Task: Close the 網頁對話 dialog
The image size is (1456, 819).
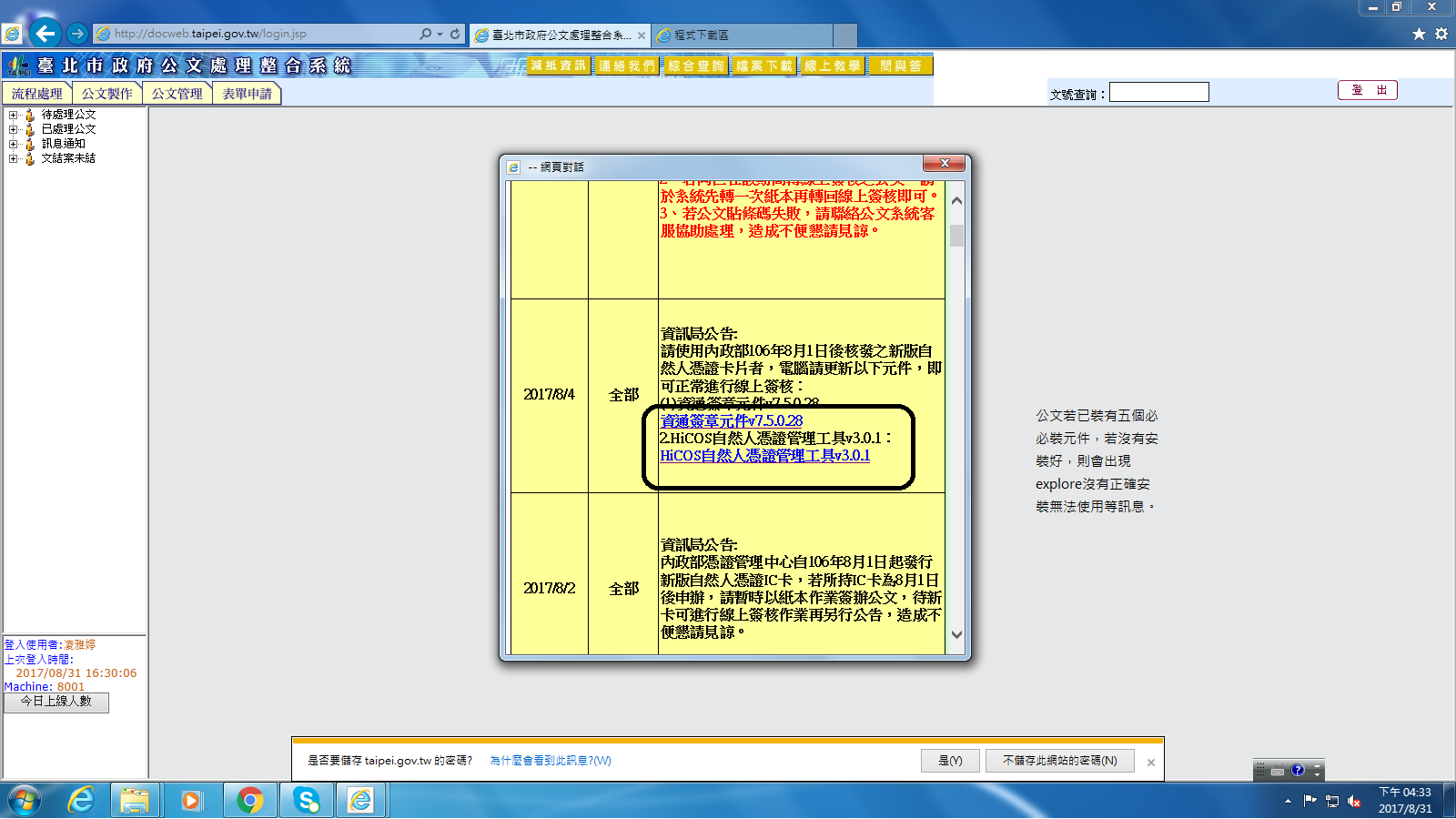Action: tap(945, 163)
